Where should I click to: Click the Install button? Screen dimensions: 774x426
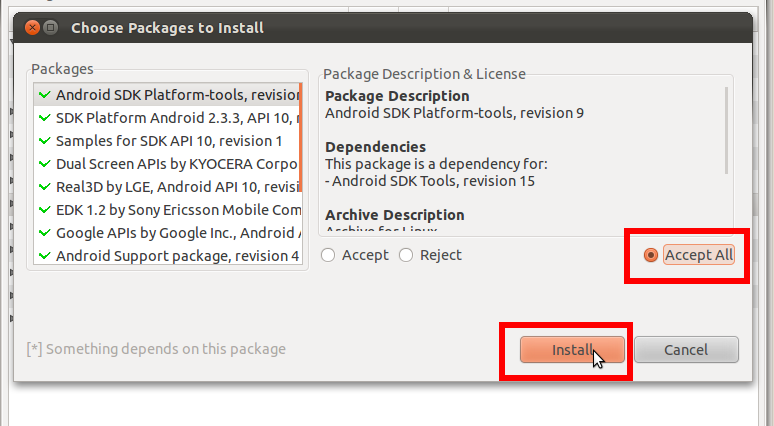pyautogui.click(x=572, y=350)
